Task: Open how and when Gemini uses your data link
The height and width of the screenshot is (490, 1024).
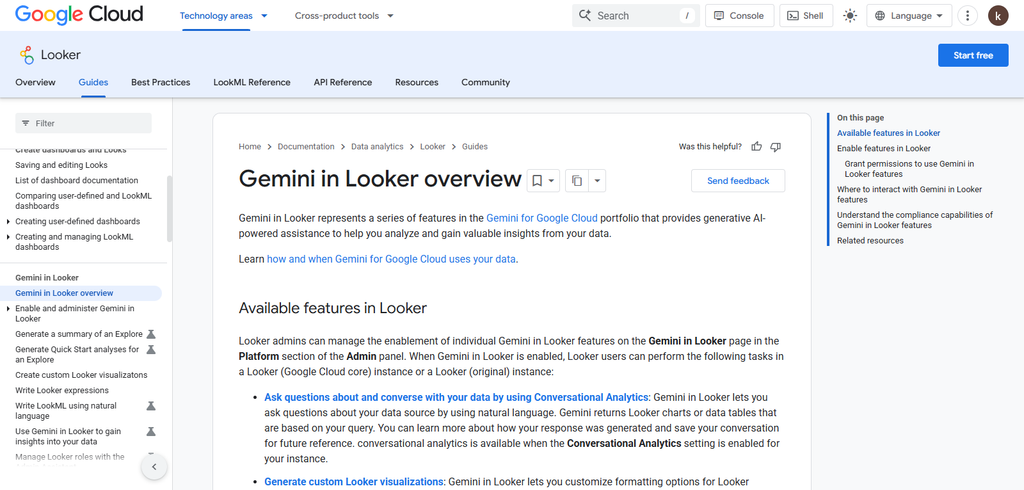Action: click(x=391, y=259)
